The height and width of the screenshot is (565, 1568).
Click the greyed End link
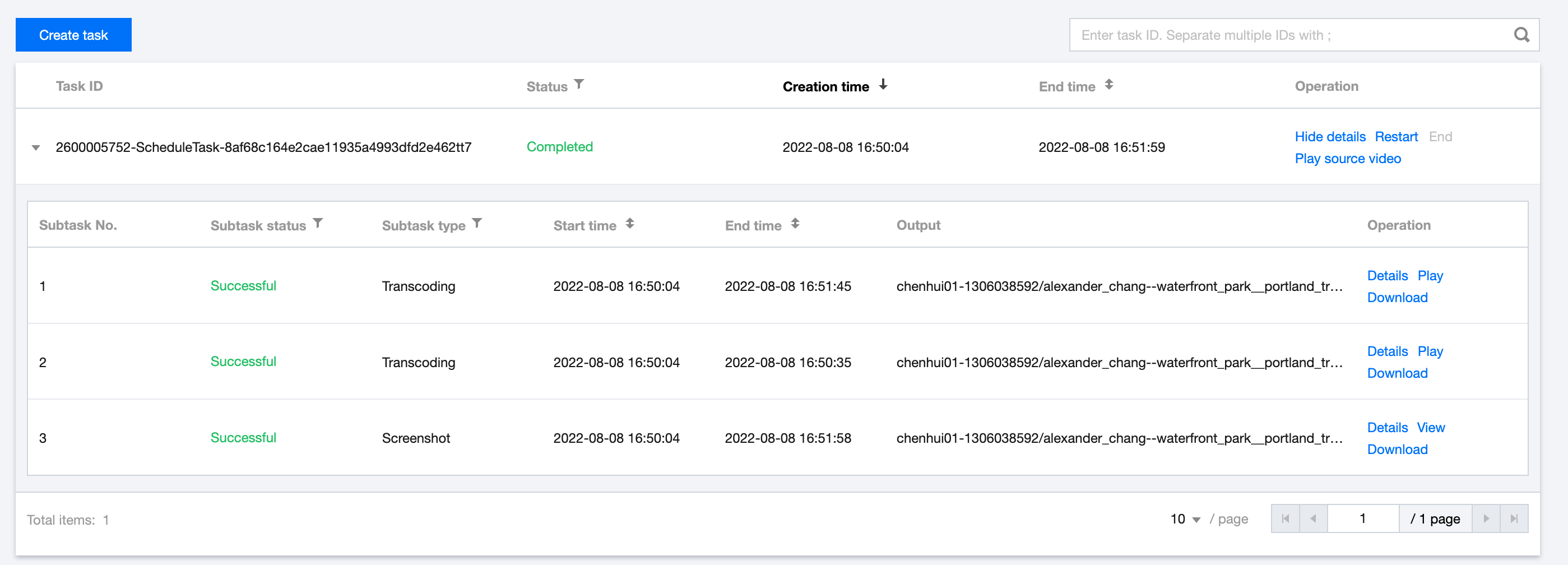click(x=1440, y=136)
